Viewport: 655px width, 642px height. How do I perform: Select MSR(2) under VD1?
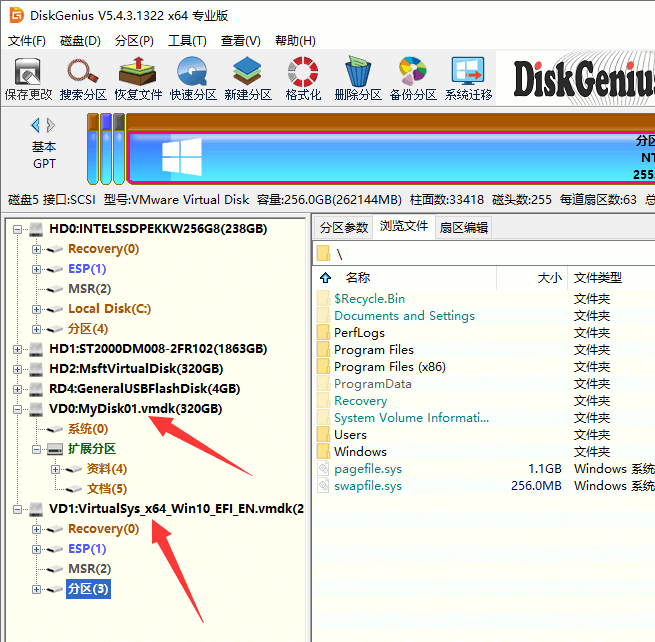click(x=89, y=568)
